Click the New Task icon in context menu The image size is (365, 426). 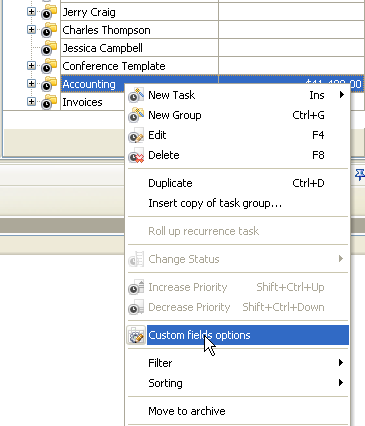pyautogui.click(x=136, y=95)
